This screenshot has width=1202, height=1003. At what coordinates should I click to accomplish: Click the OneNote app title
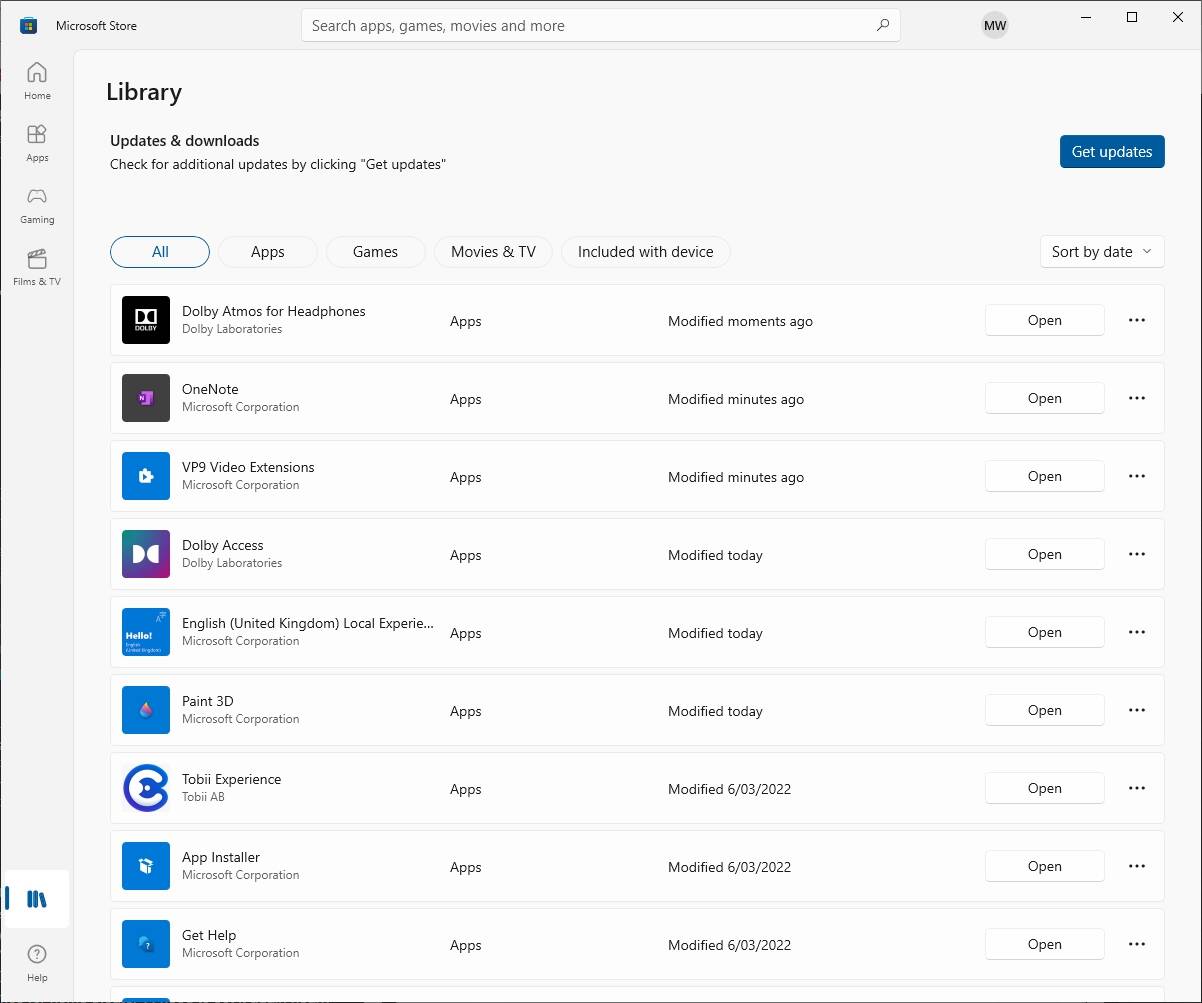coord(210,389)
